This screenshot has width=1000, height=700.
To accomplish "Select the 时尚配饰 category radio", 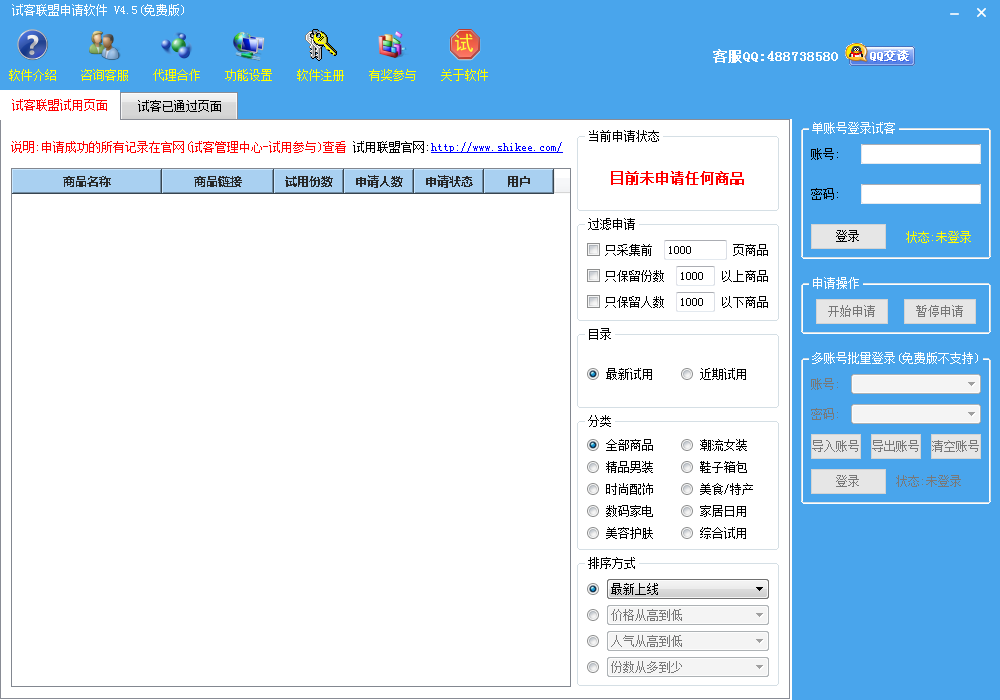I will (593, 489).
